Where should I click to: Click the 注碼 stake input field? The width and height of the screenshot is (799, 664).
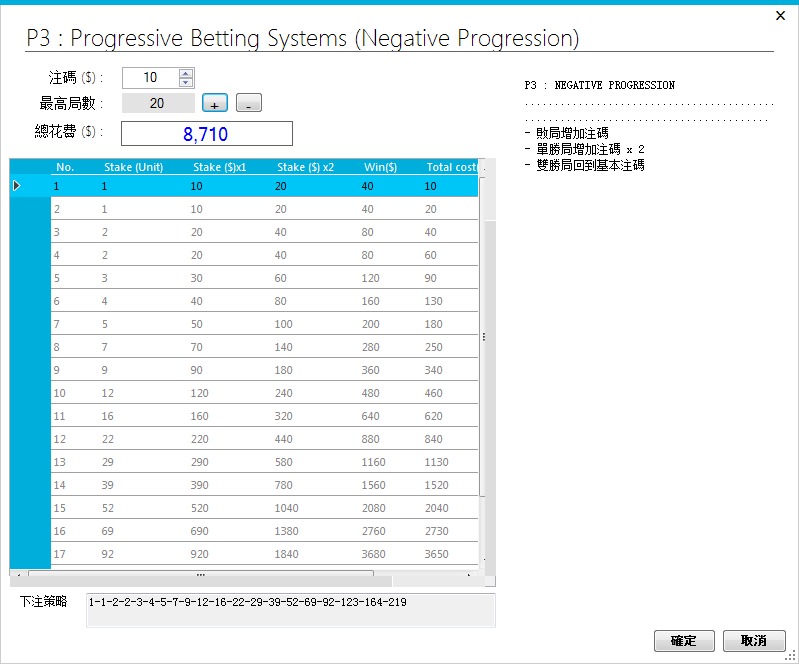150,78
